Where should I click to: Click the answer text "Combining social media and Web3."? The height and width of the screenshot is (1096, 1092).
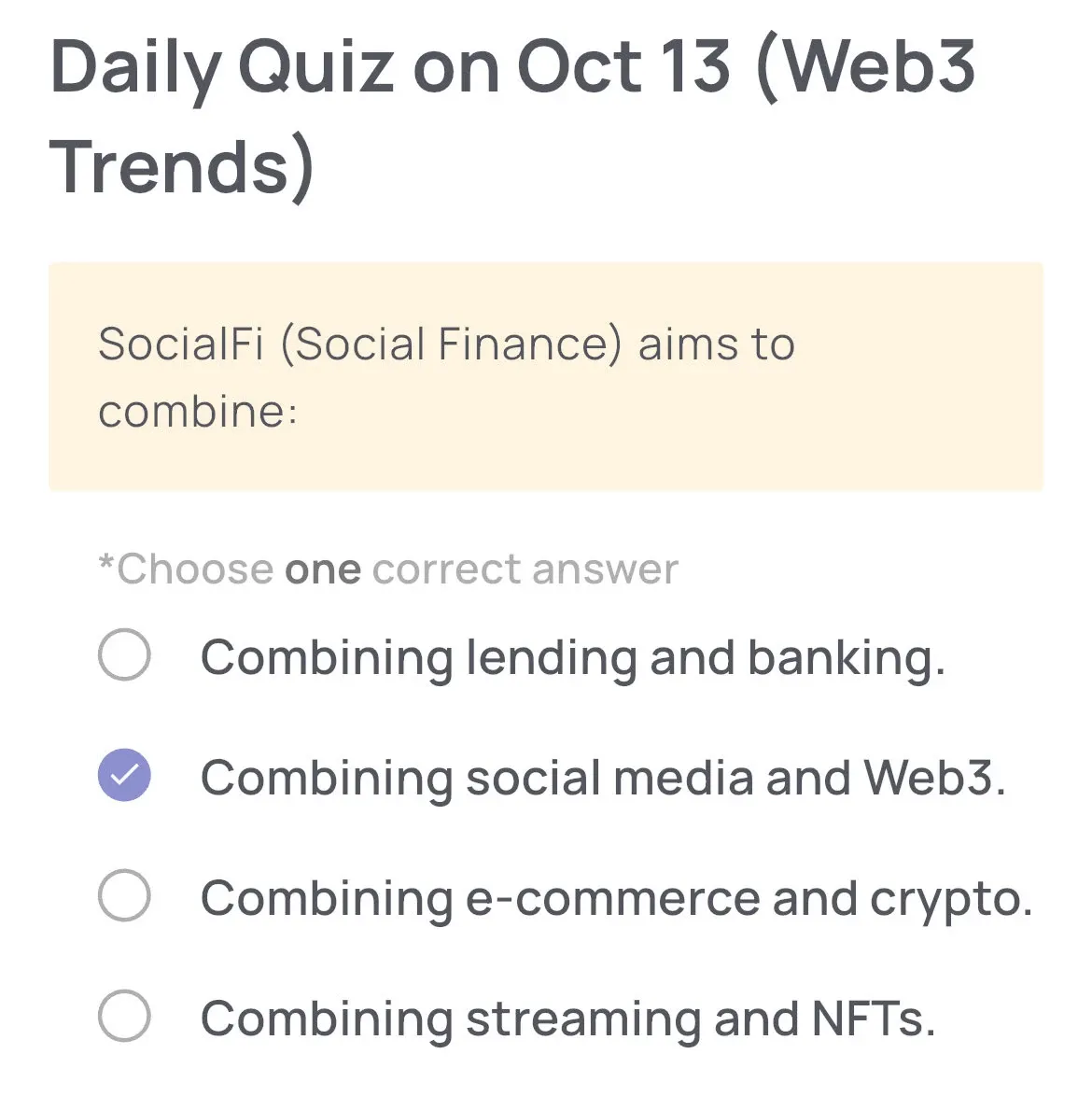(x=604, y=778)
